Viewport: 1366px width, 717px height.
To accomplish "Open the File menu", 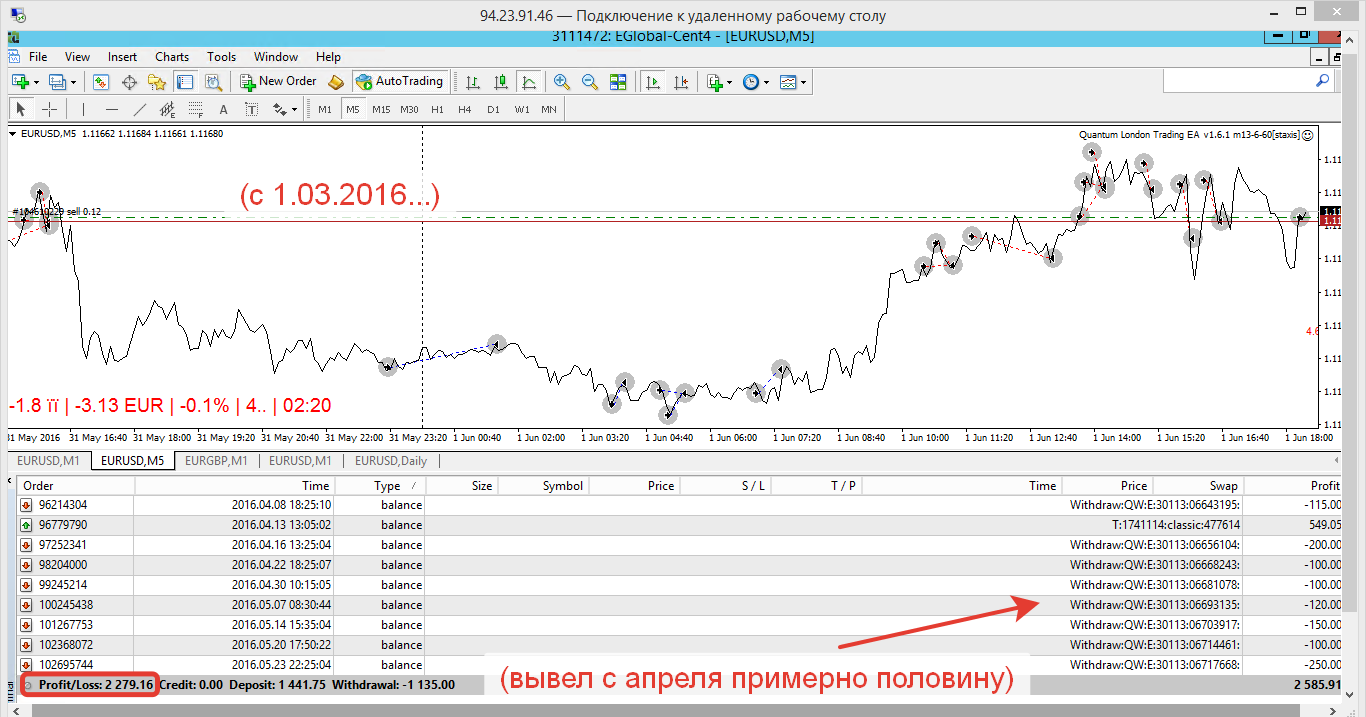I will (38, 57).
